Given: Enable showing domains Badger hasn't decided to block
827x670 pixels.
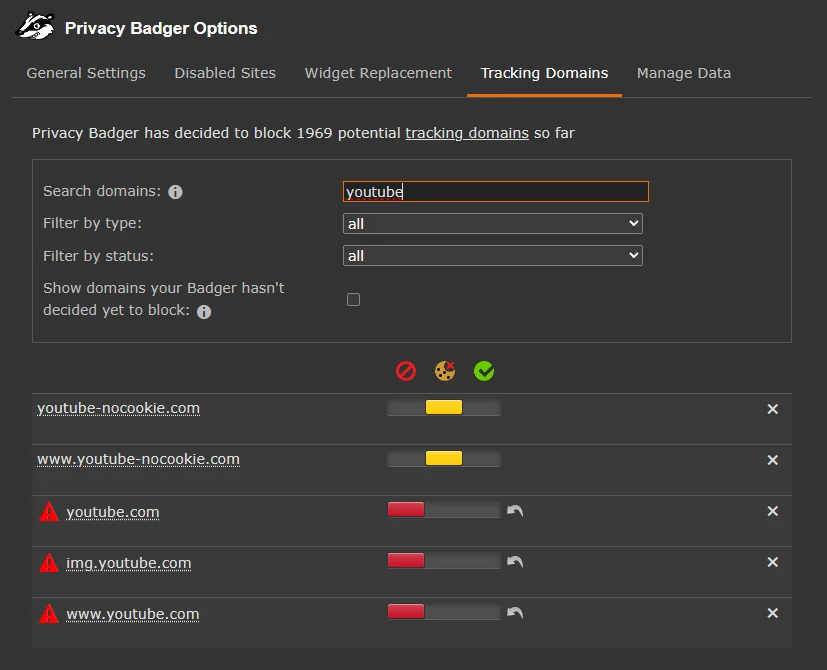Looking at the screenshot, I should (353, 300).
